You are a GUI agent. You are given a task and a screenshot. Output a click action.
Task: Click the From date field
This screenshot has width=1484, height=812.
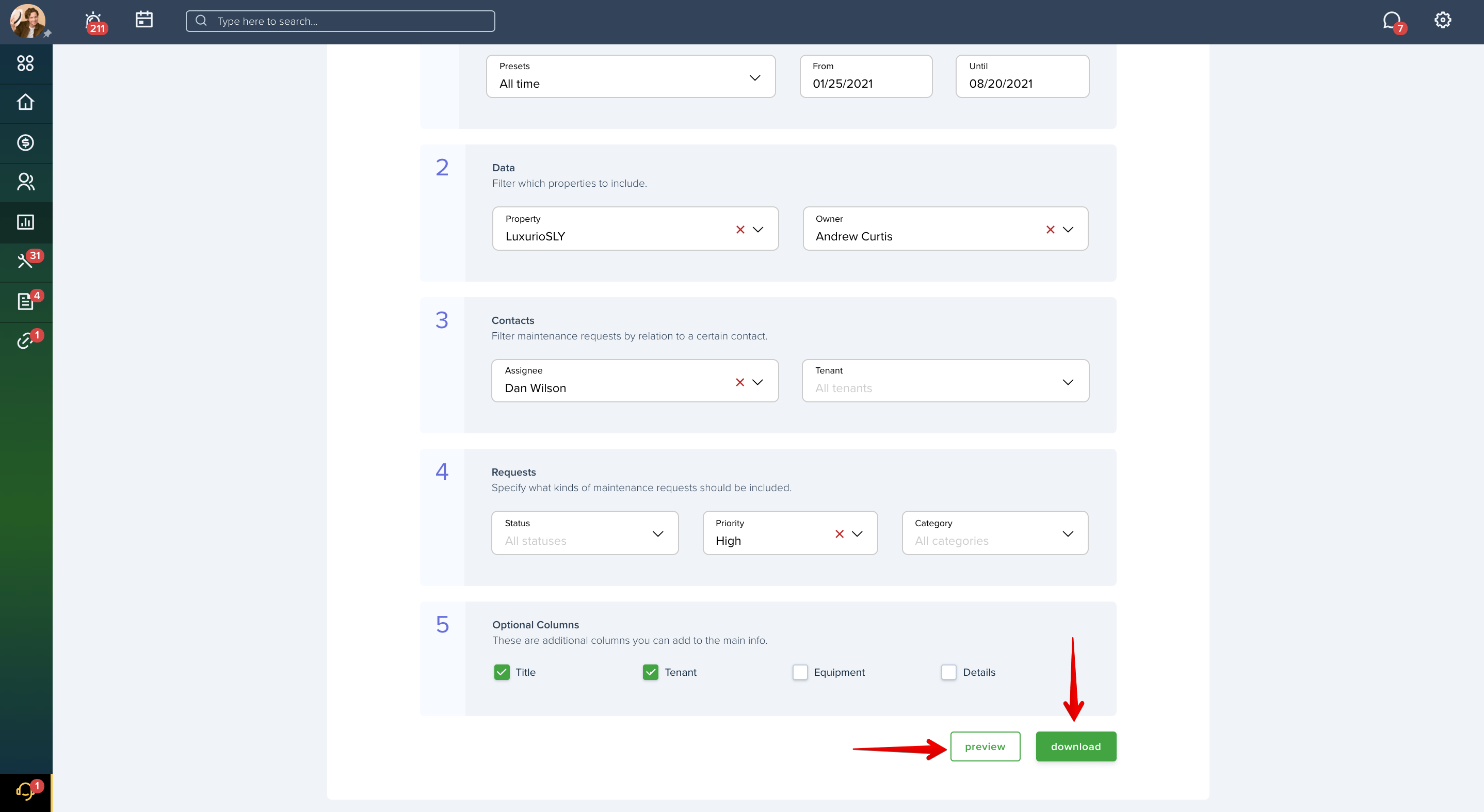pos(866,76)
